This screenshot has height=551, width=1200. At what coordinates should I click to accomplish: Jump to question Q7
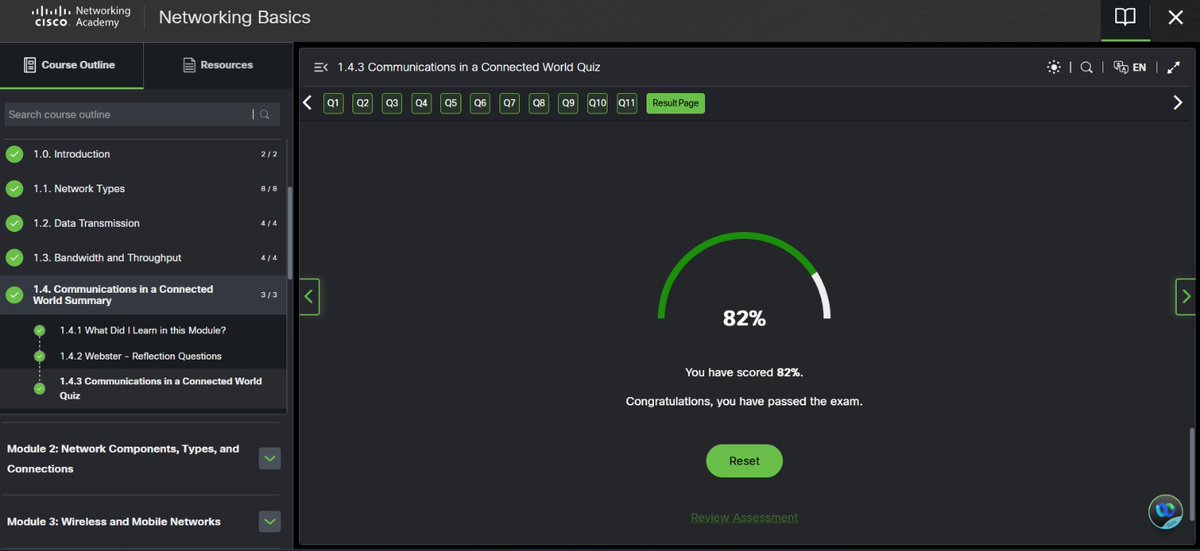click(x=510, y=103)
